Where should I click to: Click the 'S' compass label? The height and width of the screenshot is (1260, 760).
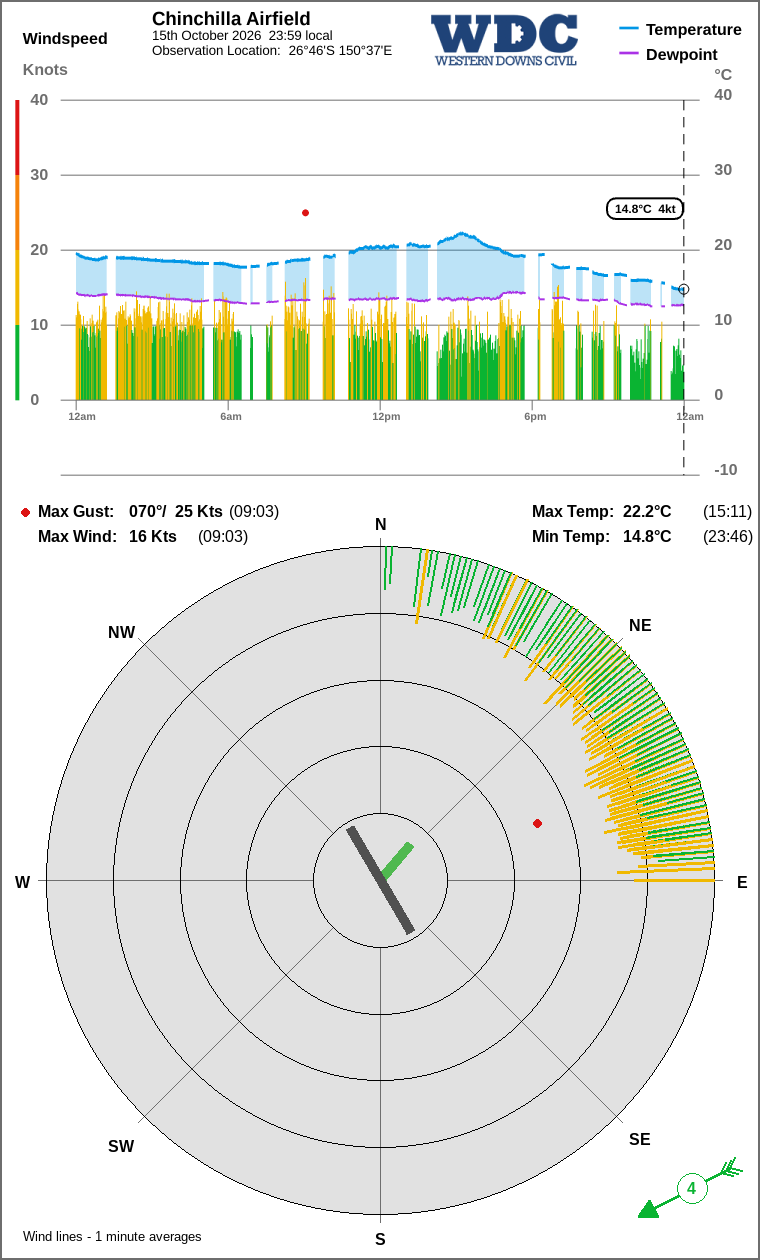tap(380, 1240)
